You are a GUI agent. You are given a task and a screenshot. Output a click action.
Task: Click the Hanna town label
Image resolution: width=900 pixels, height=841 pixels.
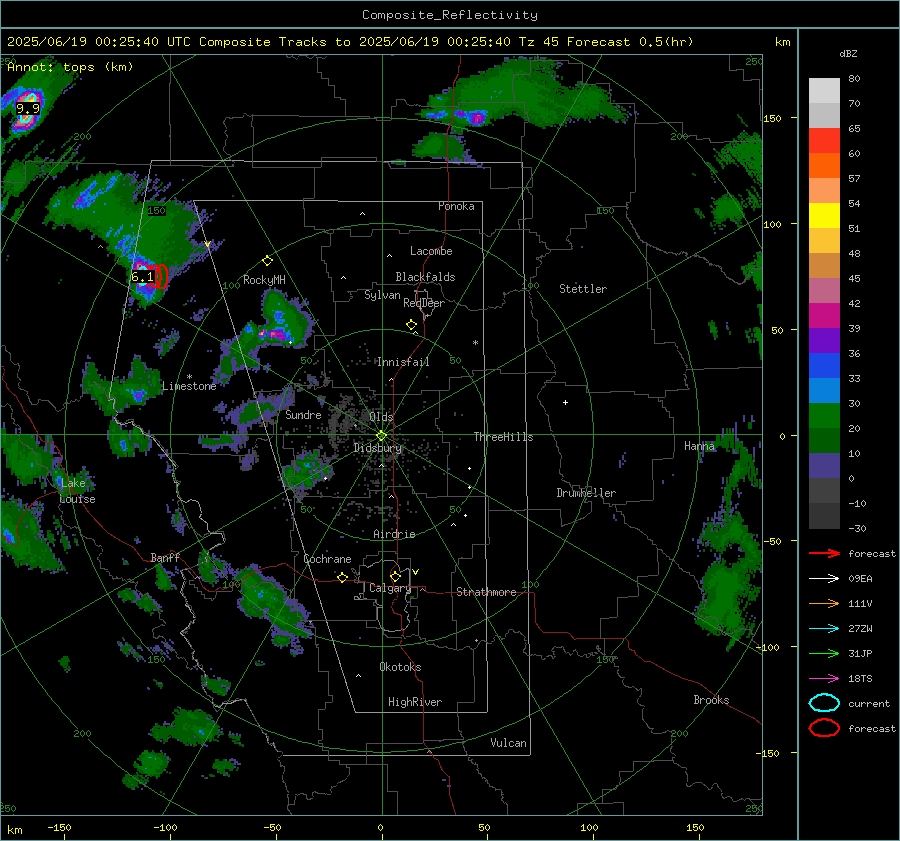699,445
